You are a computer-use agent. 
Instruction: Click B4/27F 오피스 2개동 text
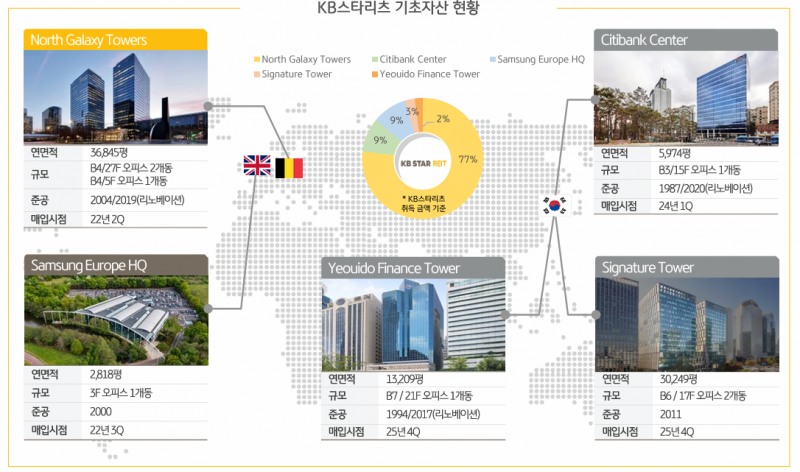click(x=131, y=168)
